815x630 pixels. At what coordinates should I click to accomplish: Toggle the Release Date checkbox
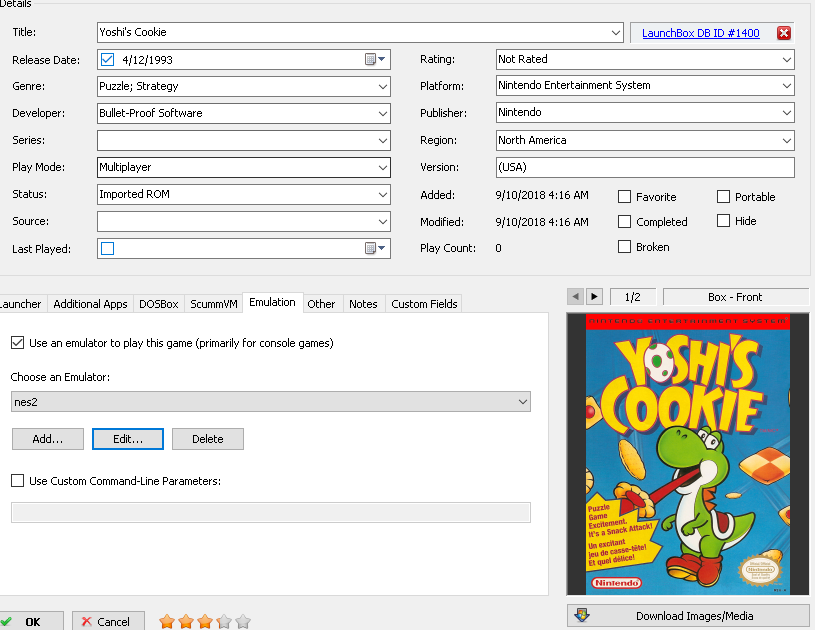(x=108, y=59)
